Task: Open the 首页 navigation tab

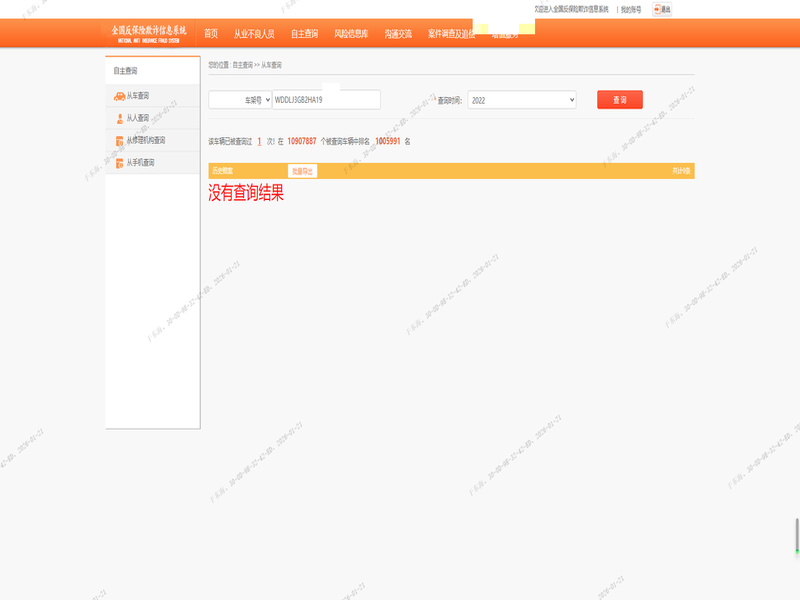Action: coord(211,34)
